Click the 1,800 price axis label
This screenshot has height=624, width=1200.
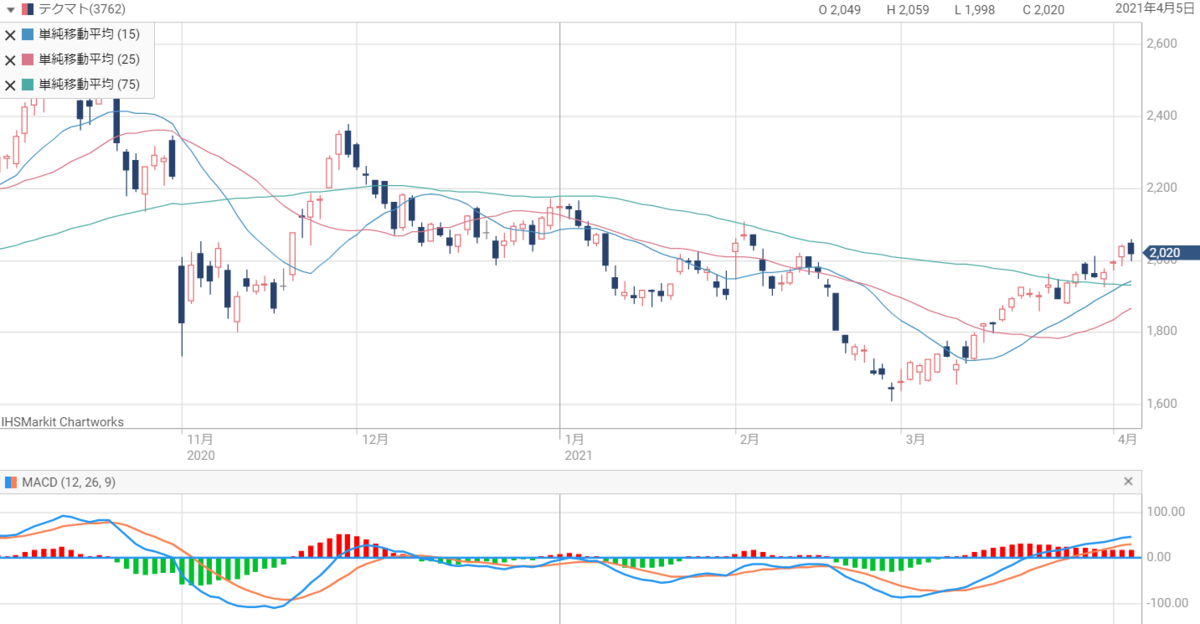[1163, 332]
